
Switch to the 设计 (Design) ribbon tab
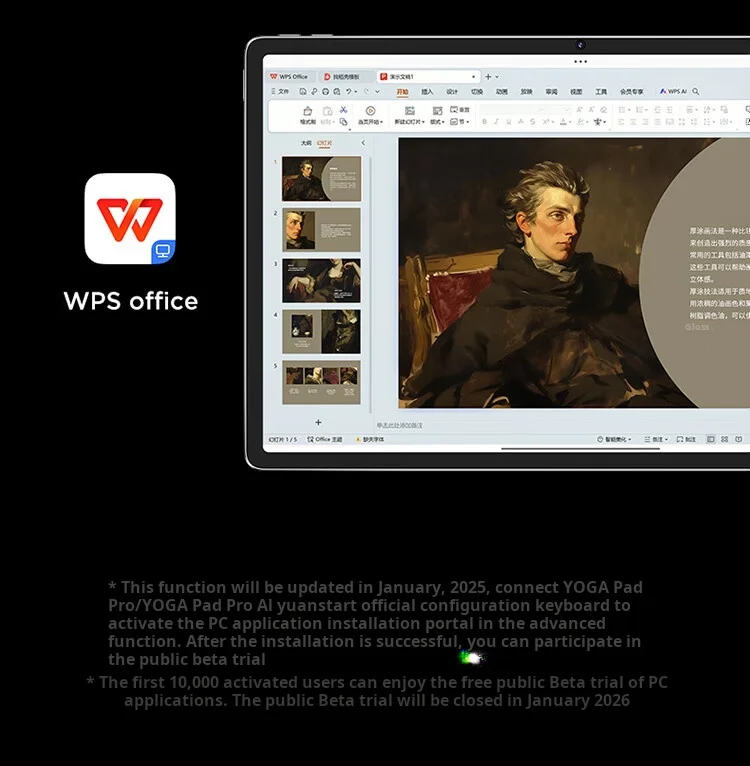[x=452, y=92]
